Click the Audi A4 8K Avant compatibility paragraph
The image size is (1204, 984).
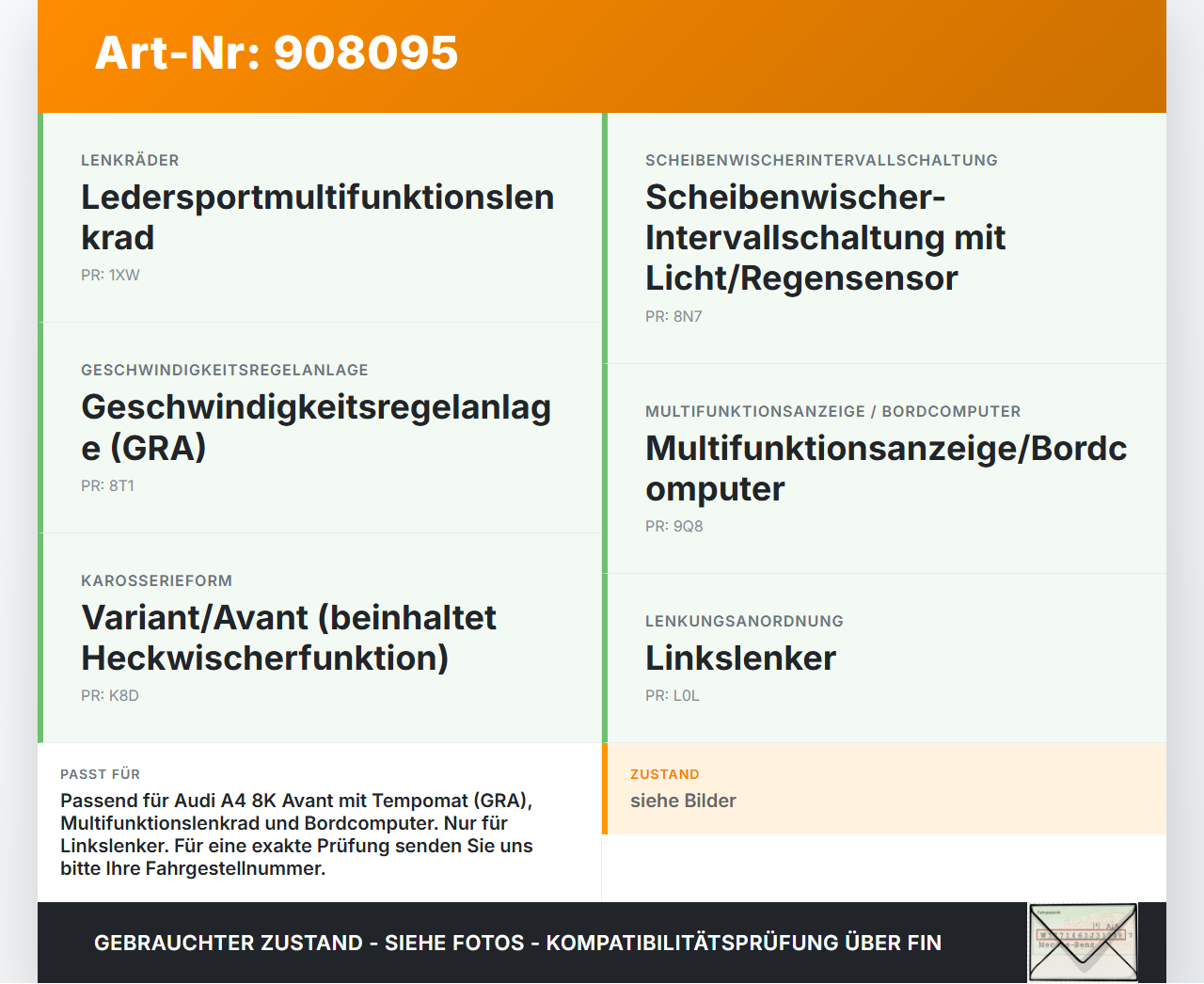pyautogui.click(x=296, y=834)
